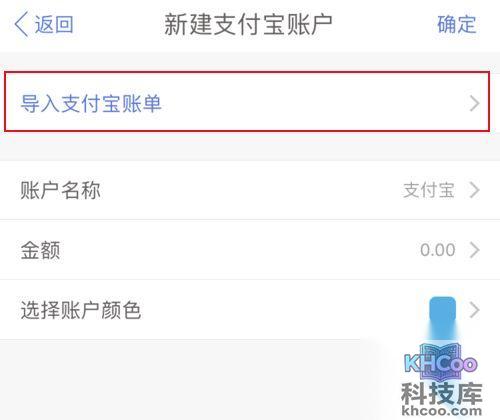Click the KHCoo book logo icon
Image resolution: width=500 pixels, height=420 pixels.
pyautogui.click(x=441, y=363)
